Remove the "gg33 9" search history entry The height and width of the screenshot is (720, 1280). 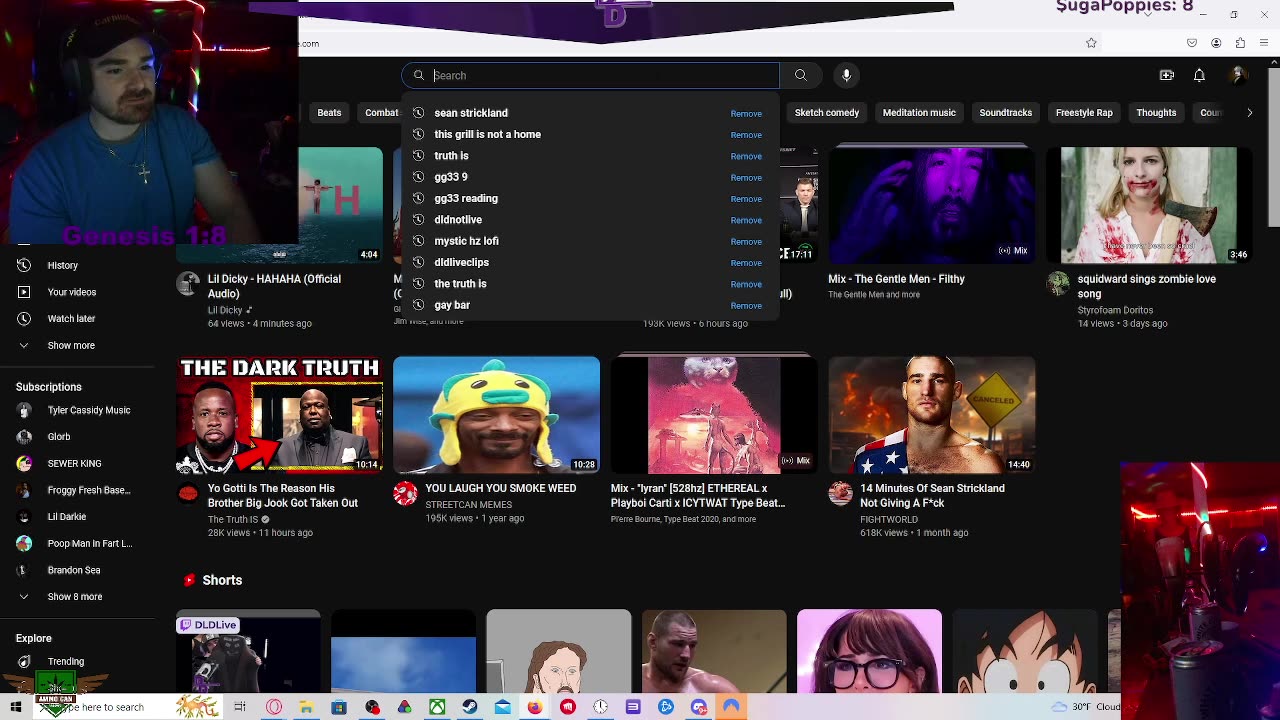[x=746, y=177]
